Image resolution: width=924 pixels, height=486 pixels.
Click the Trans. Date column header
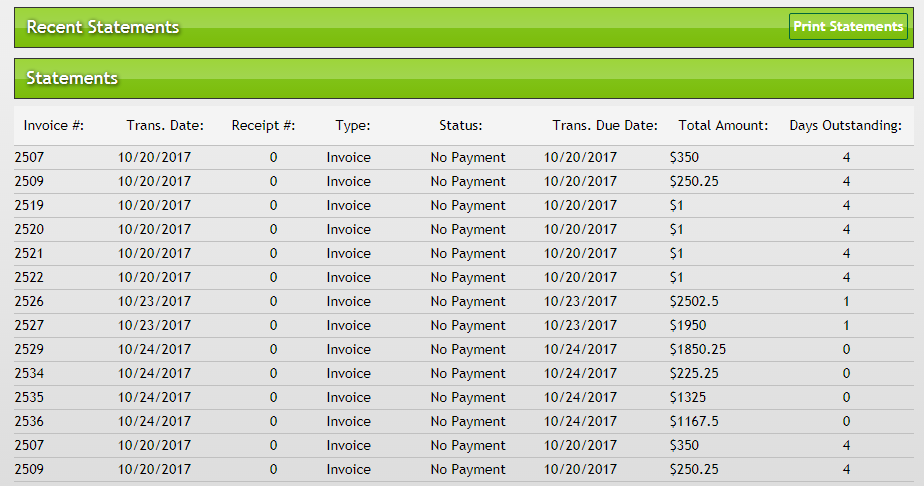point(165,126)
